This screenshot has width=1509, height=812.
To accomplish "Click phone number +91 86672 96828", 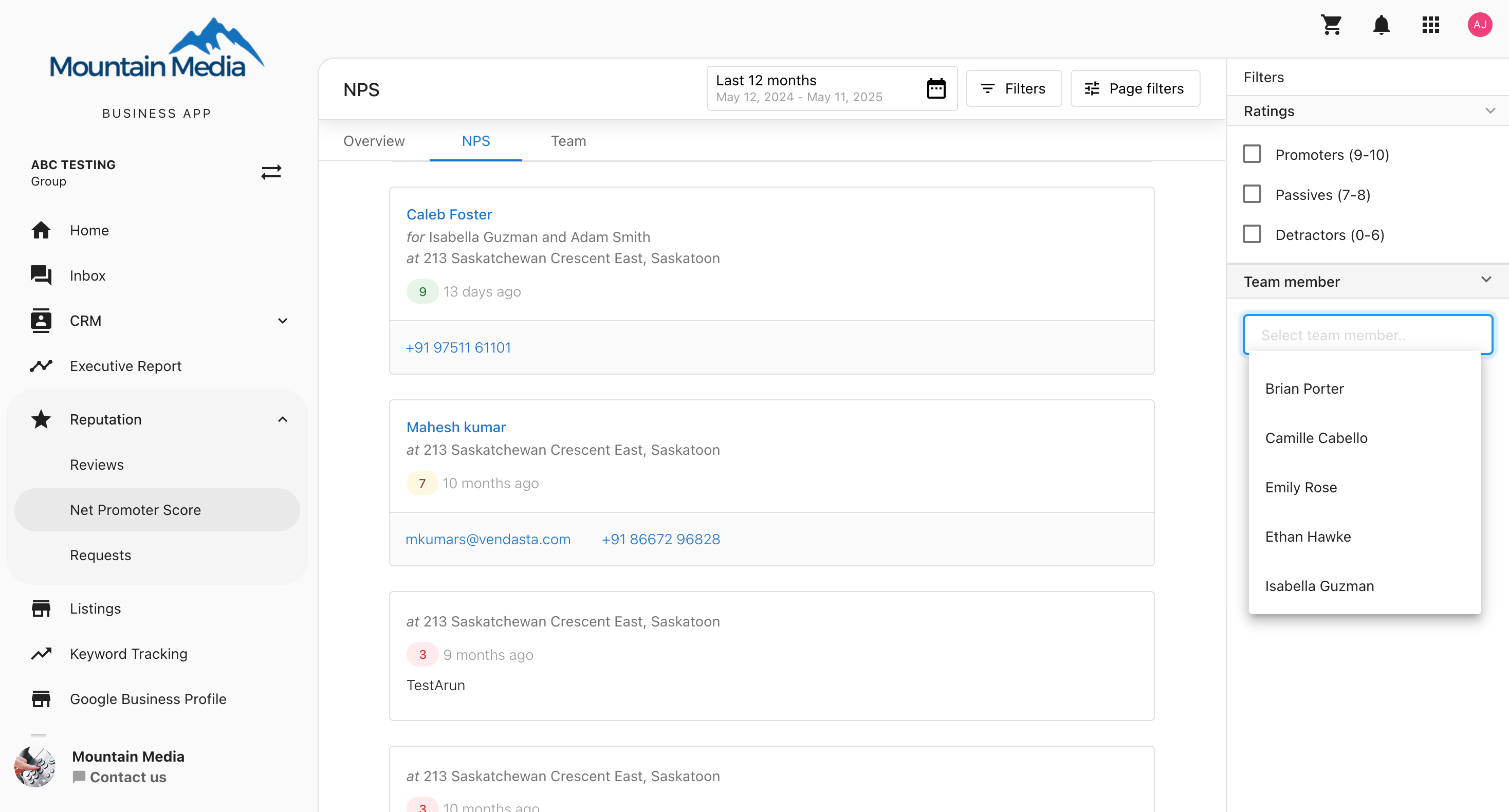I will [661, 539].
